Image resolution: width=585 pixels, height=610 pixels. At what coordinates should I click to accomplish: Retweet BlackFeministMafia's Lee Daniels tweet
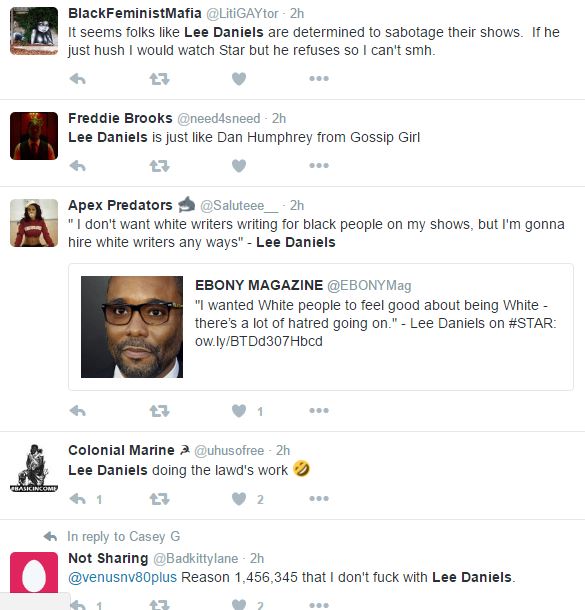click(x=159, y=79)
